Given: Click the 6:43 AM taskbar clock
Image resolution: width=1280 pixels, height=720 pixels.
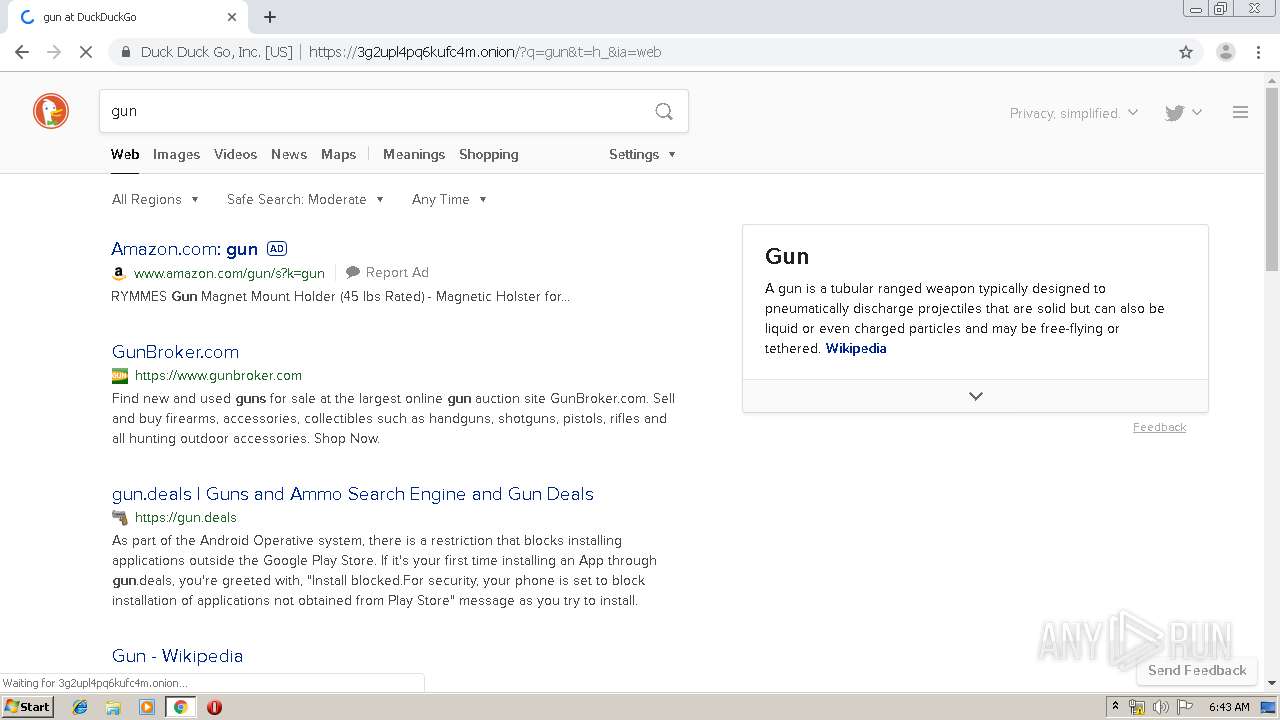Looking at the screenshot, I should [1229, 707].
